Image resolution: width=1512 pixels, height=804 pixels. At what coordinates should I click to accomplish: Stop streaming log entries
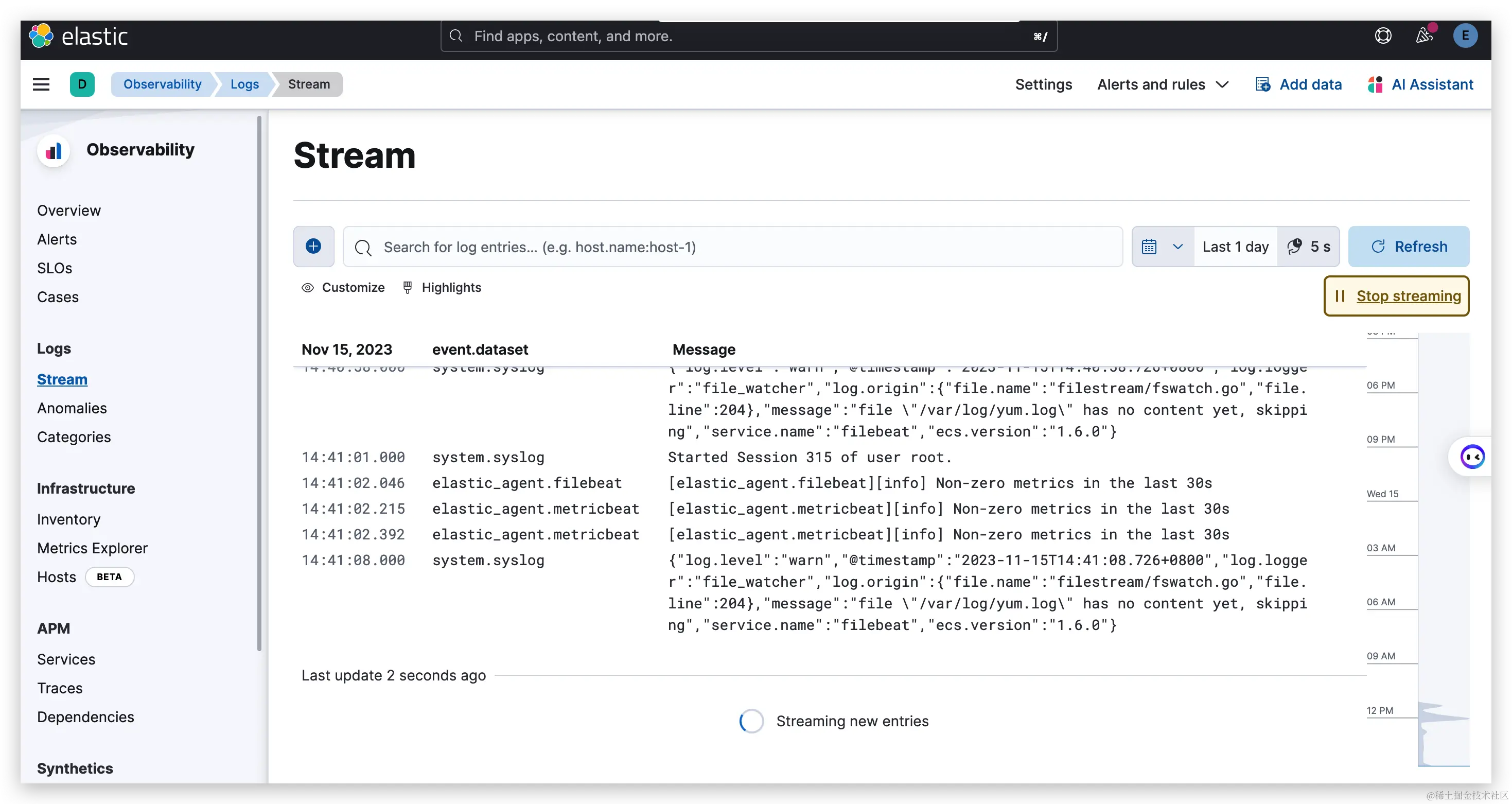click(x=1396, y=296)
